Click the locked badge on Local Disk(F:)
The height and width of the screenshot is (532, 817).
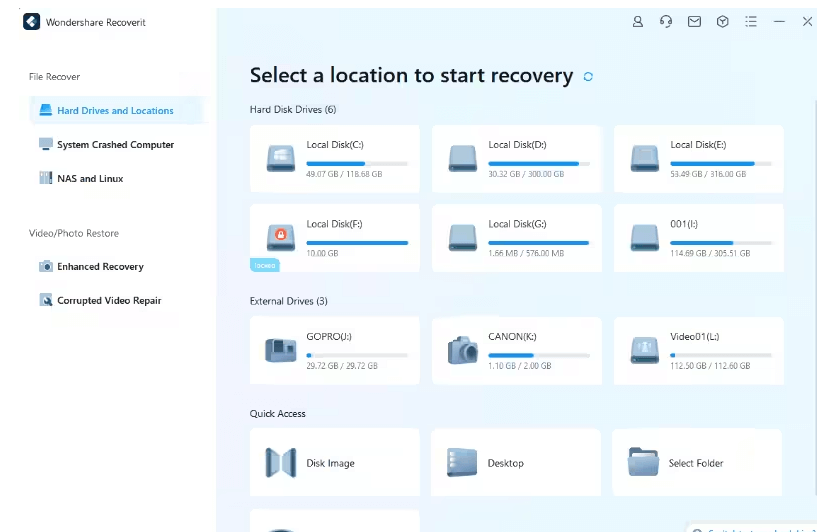click(x=265, y=265)
